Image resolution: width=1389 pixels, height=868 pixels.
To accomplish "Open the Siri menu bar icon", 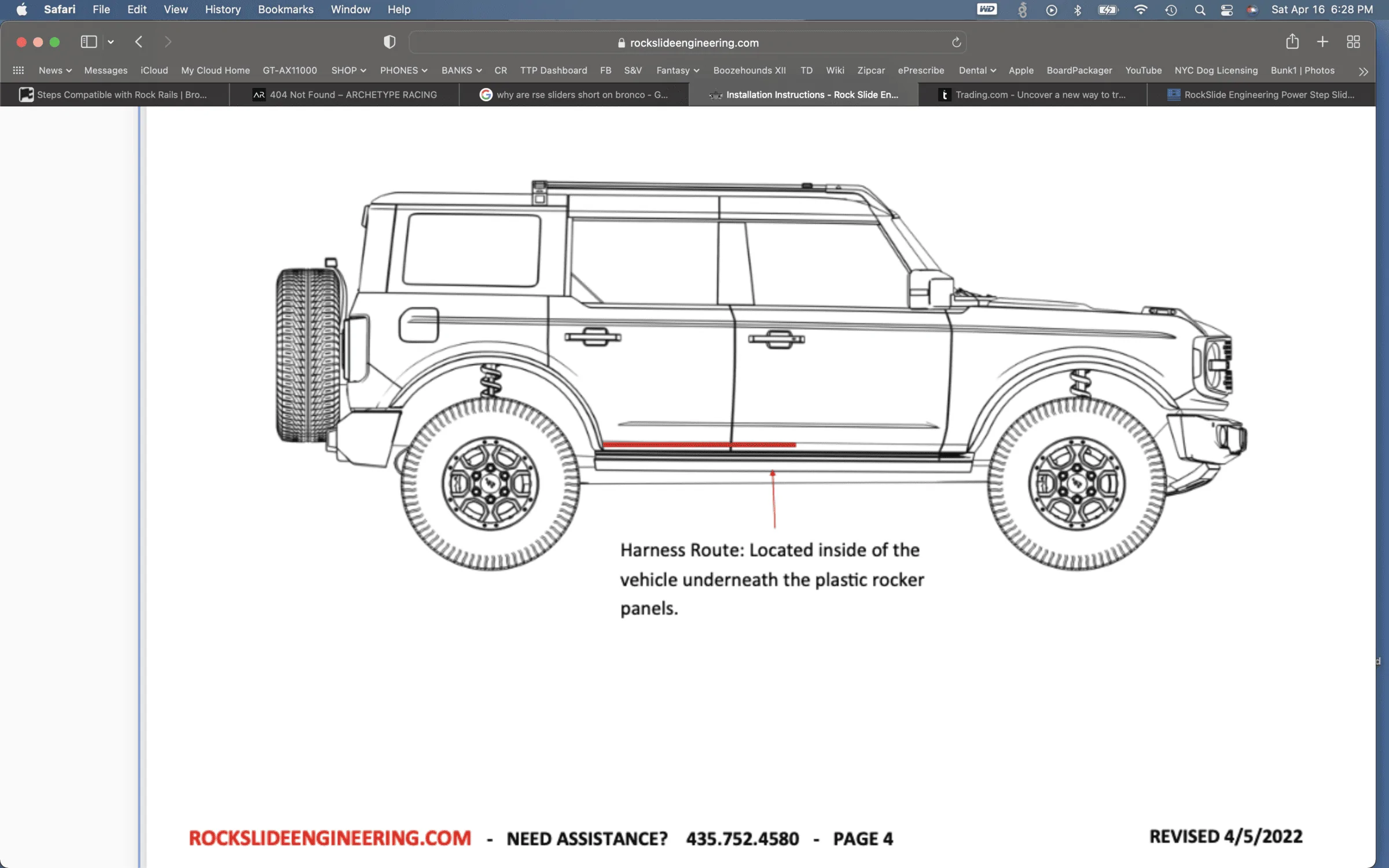I will 1252,10.
